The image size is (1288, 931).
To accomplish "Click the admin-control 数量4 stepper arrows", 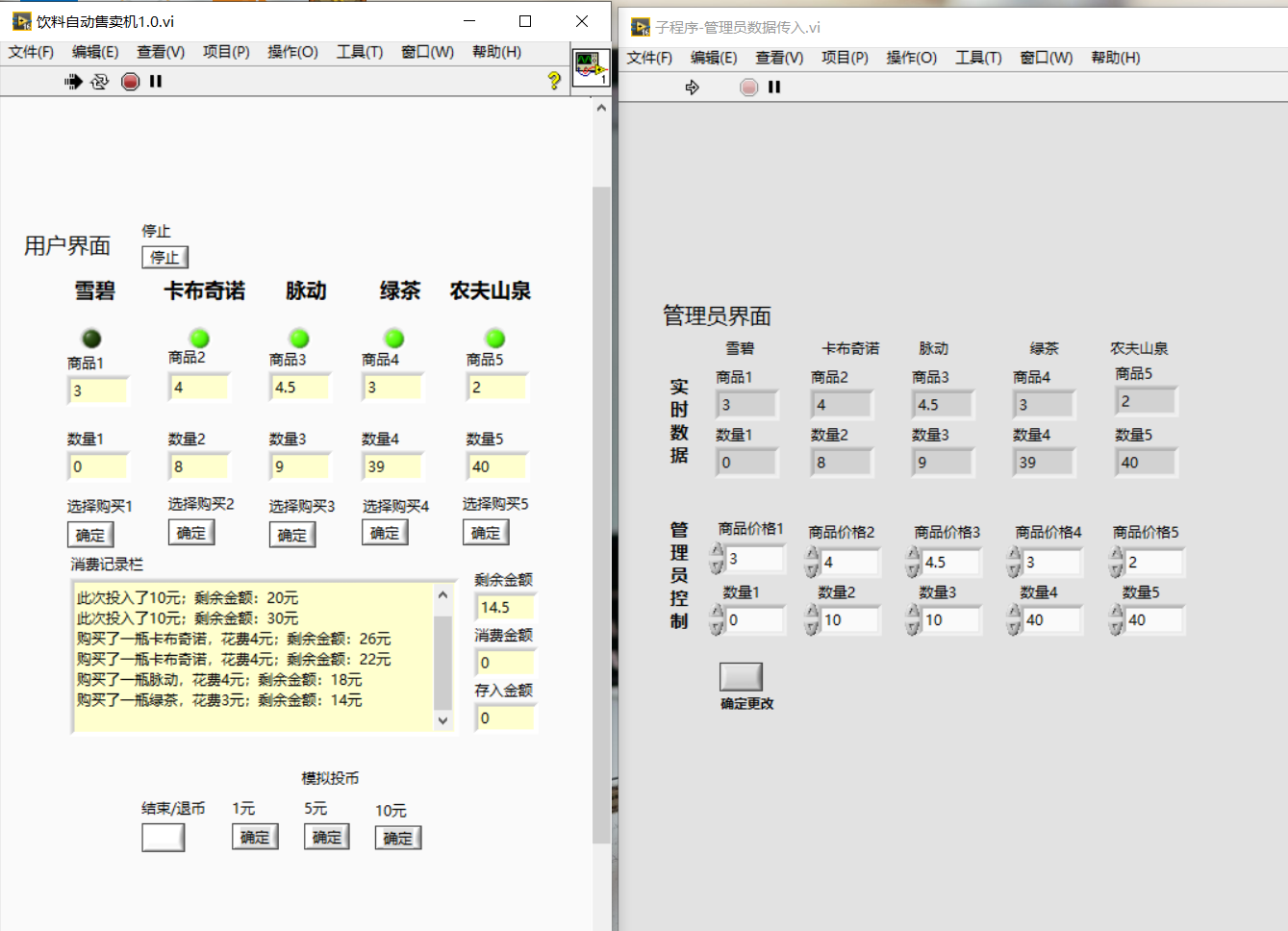I will coord(1014,620).
